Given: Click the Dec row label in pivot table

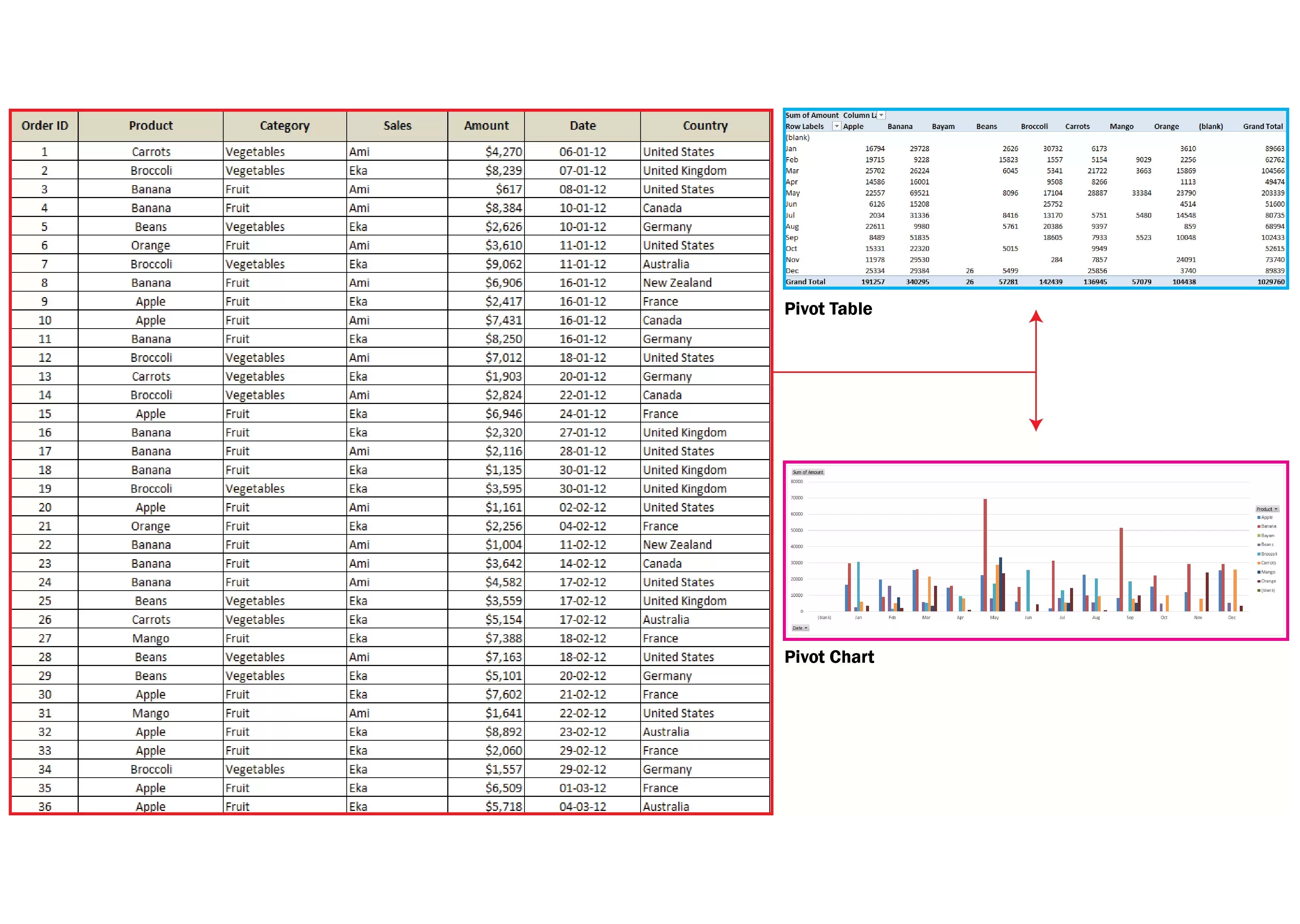Looking at the screenshot, I should coord(792,271).
